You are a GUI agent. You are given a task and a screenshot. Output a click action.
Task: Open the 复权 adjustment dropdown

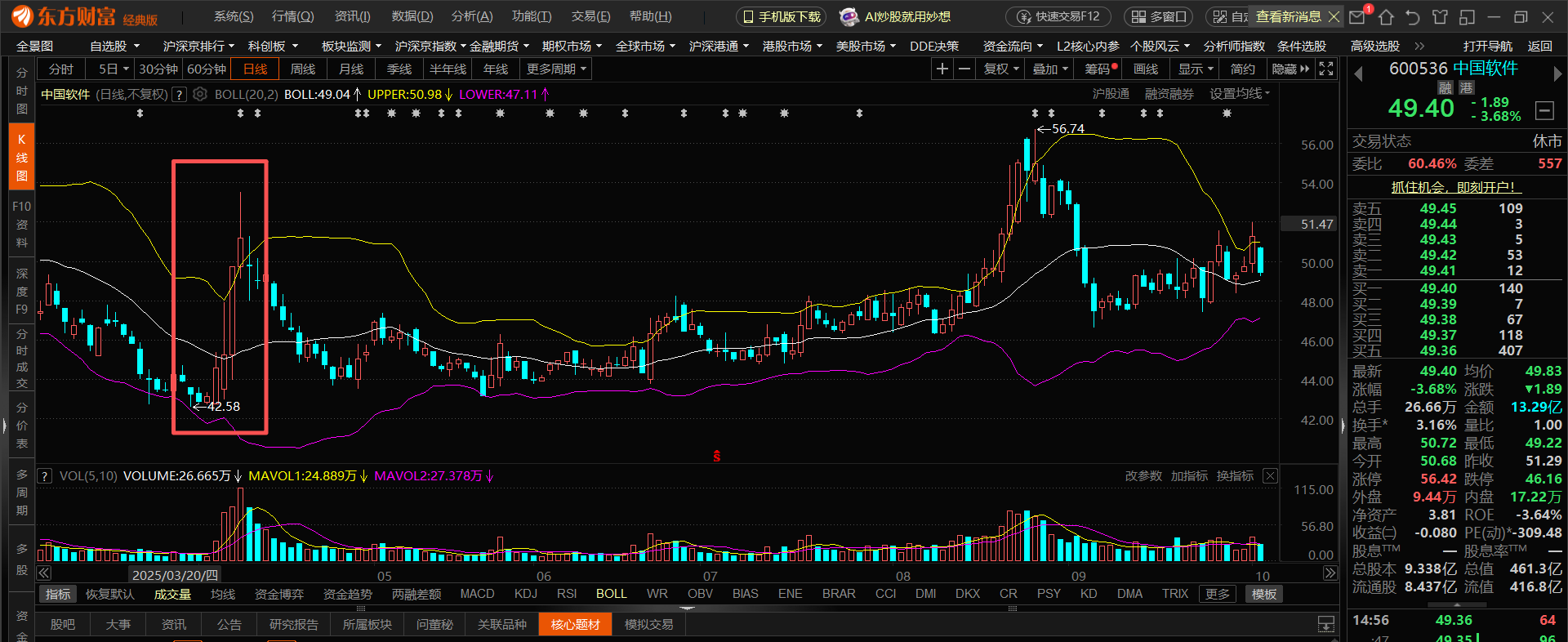(x=1001, y=69)
